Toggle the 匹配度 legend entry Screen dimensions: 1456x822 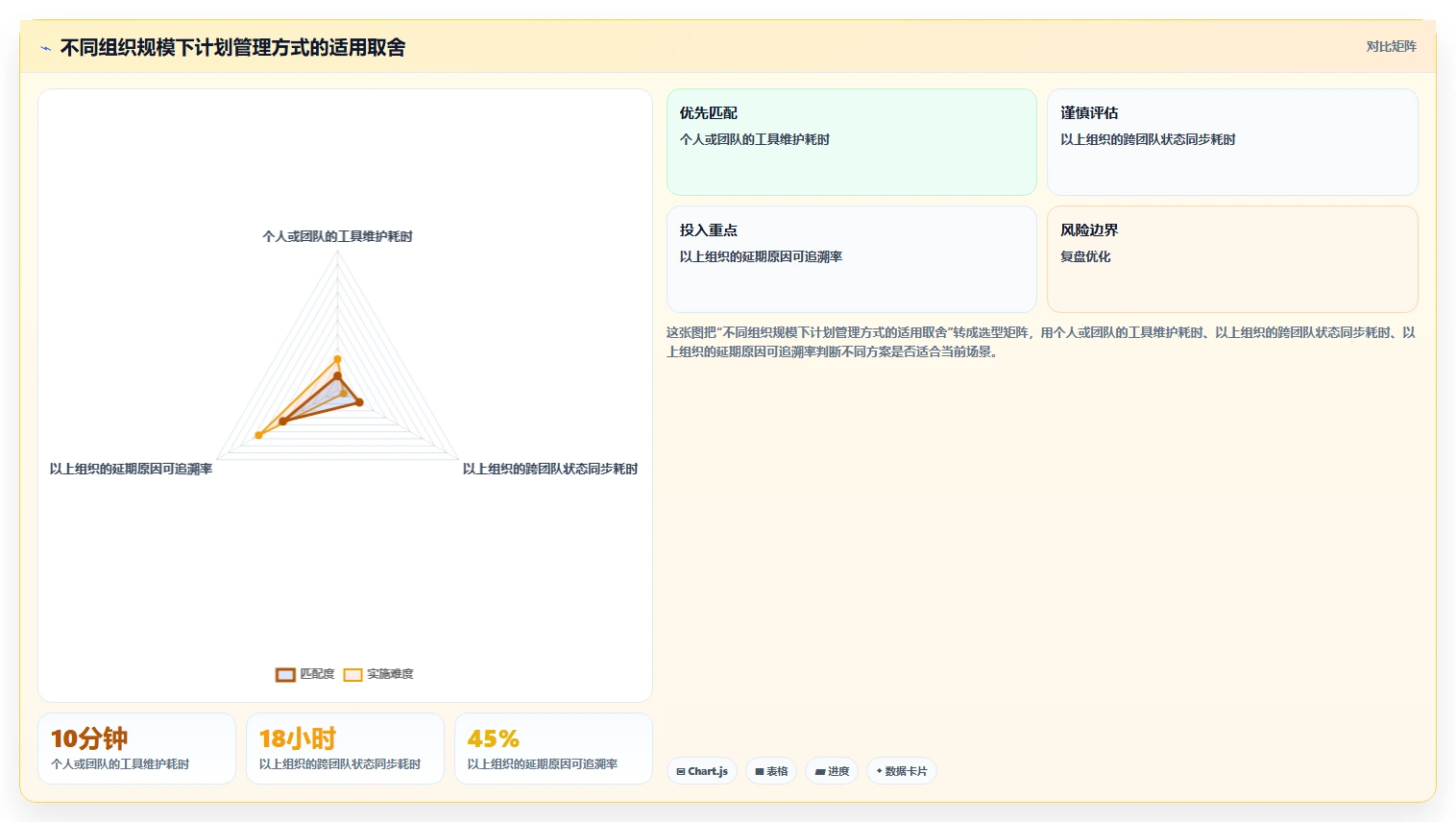305,674
